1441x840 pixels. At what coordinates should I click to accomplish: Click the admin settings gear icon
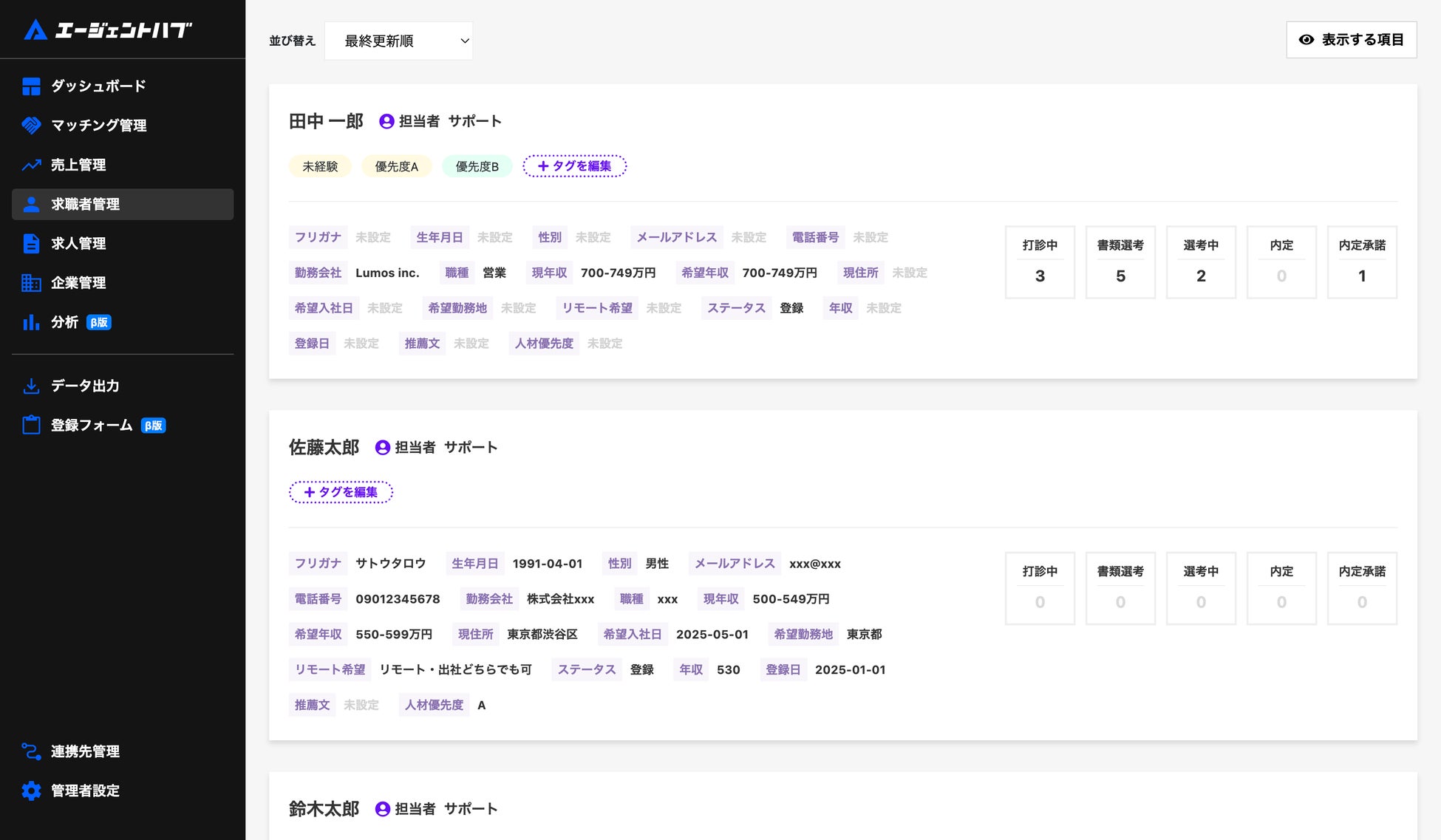tap(31, 791)
